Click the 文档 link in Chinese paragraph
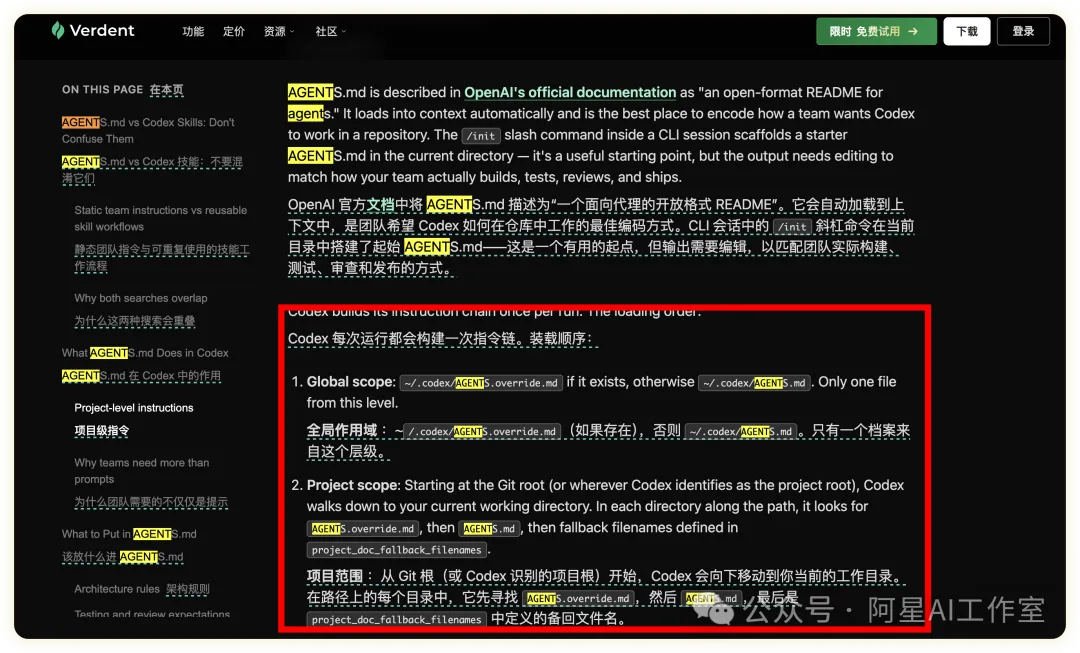Screen dimensions: 1080x653 pyautogui.click(x=381, y=205)
